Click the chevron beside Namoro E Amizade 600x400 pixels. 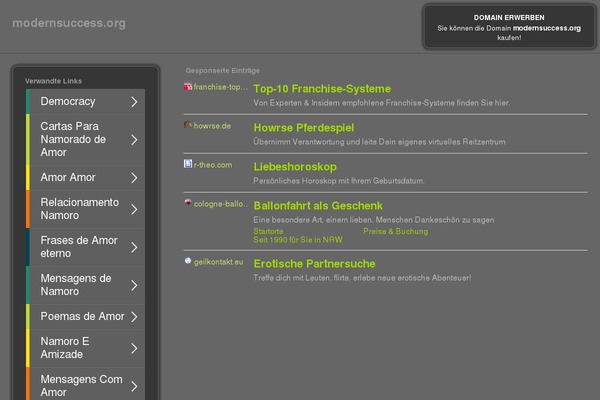(x=134, y=348)
